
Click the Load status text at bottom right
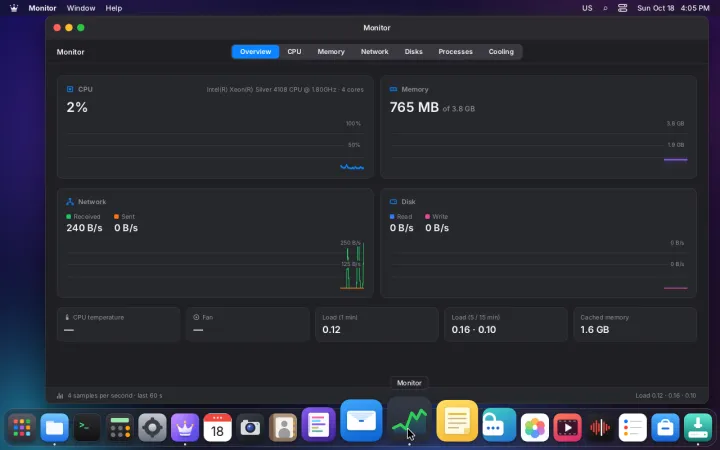pos(666,395)
